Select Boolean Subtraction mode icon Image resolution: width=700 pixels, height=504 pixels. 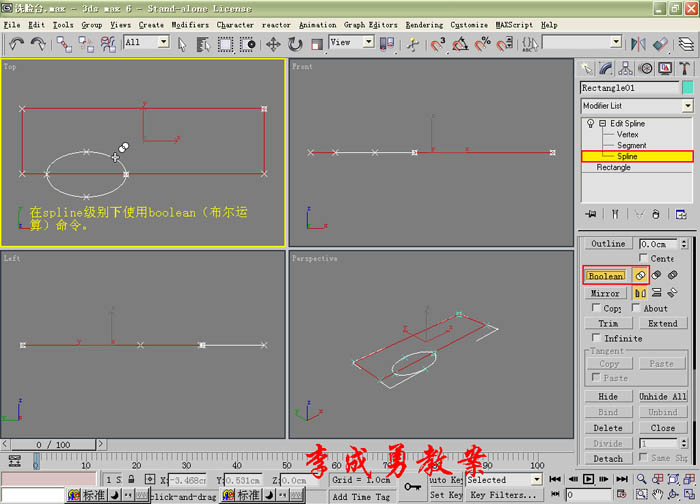pos(656,275)
